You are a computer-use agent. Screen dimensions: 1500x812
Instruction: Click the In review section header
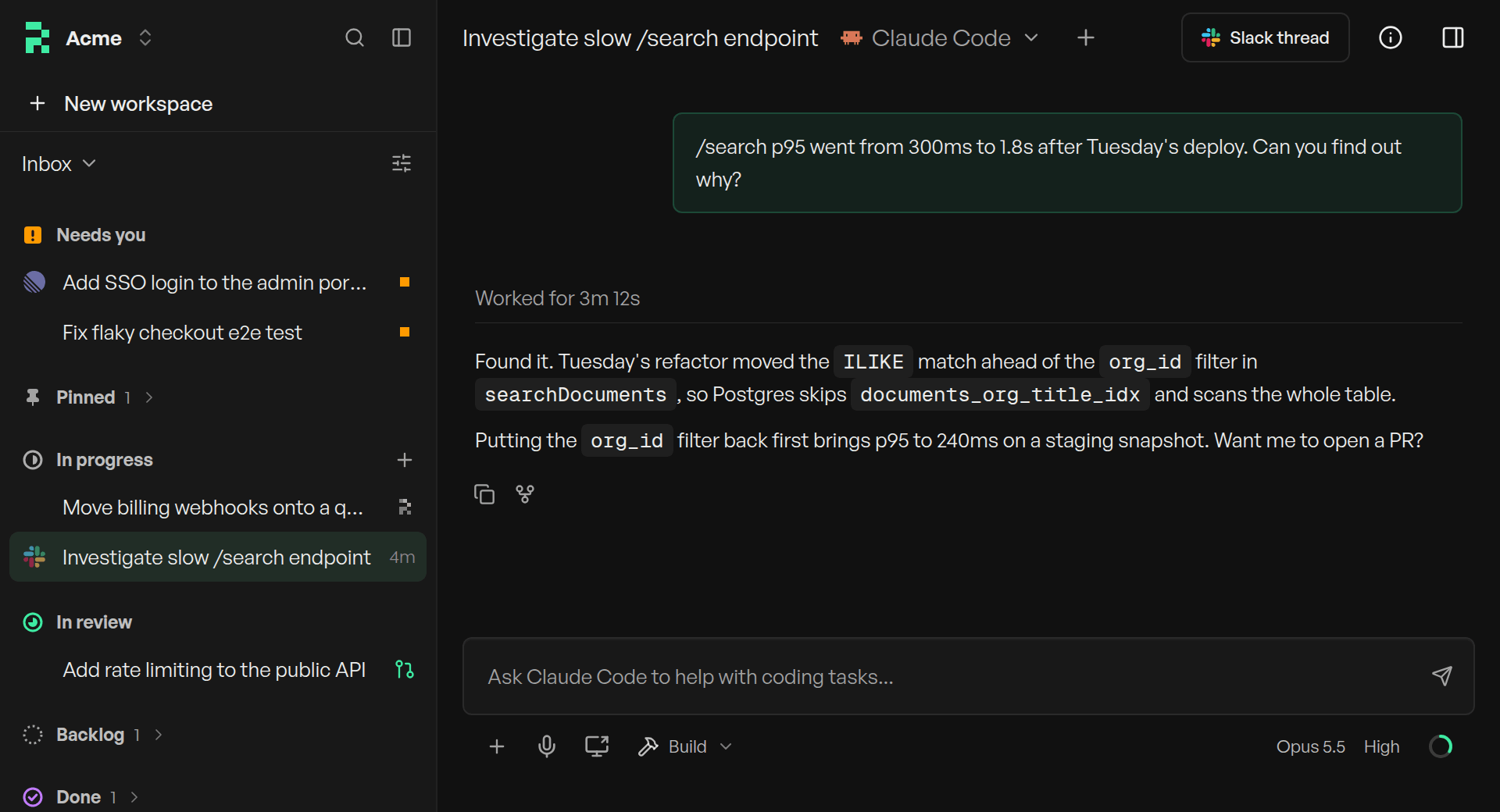[x=94, y=622]
